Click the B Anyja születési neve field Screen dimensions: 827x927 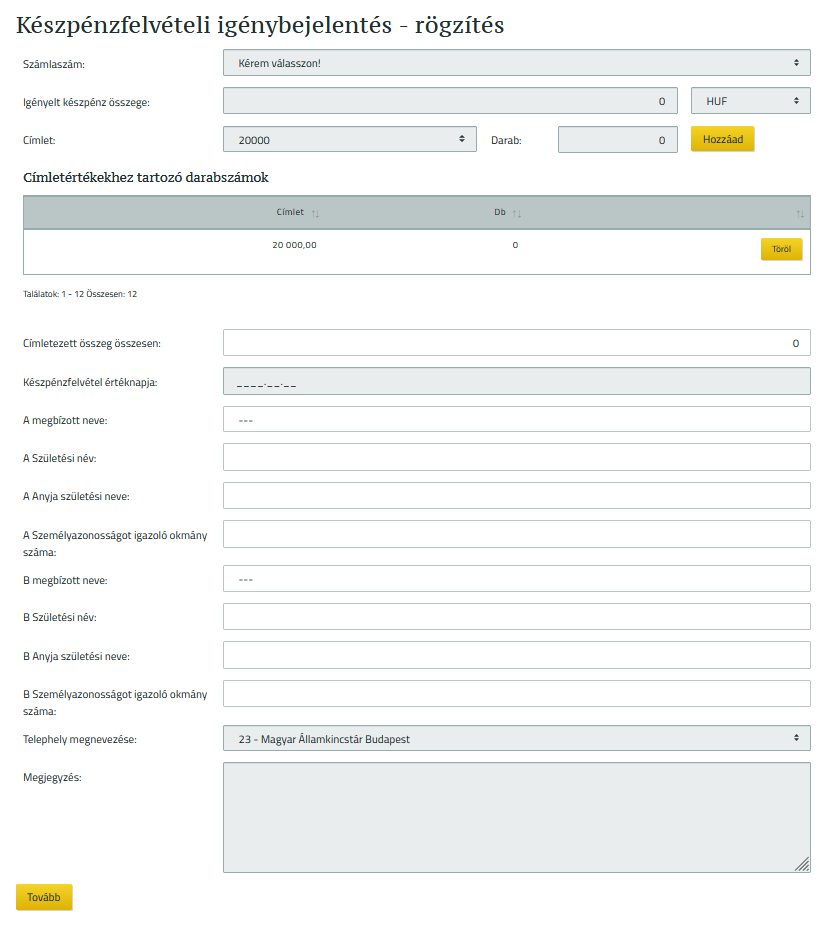click(x=516, y=655)
